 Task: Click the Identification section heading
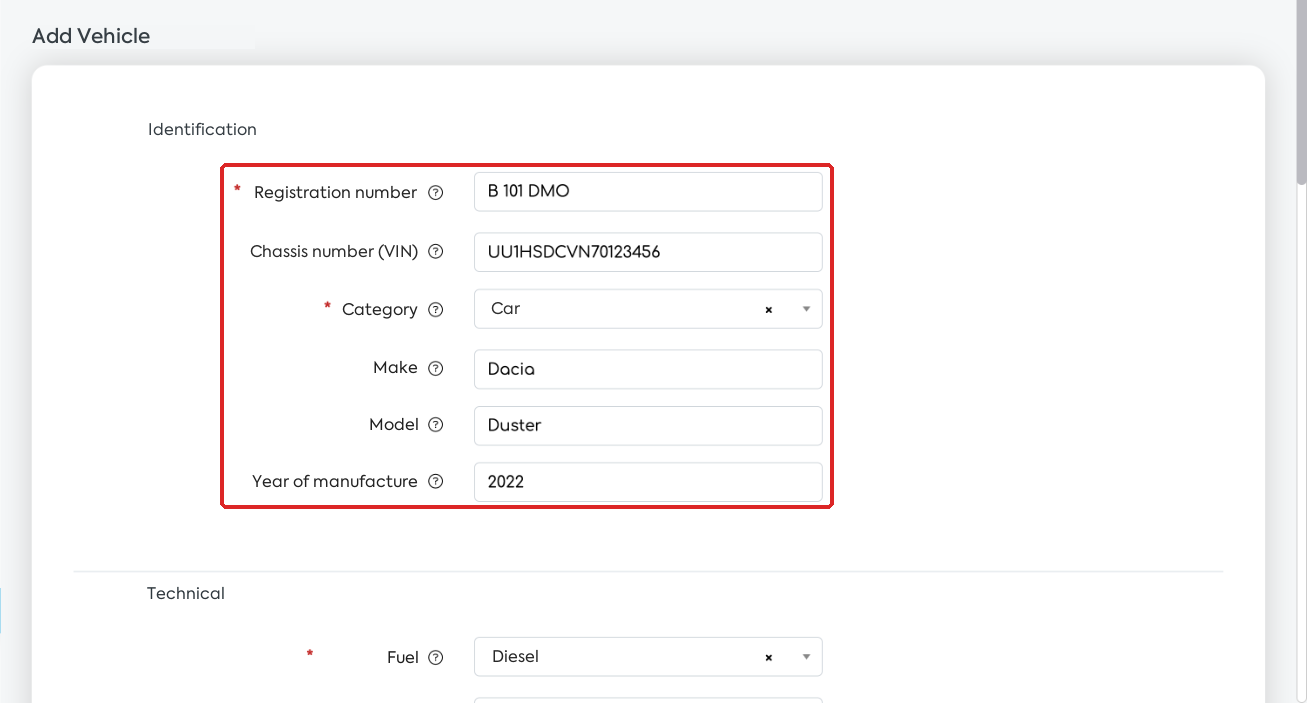point(202,129)
